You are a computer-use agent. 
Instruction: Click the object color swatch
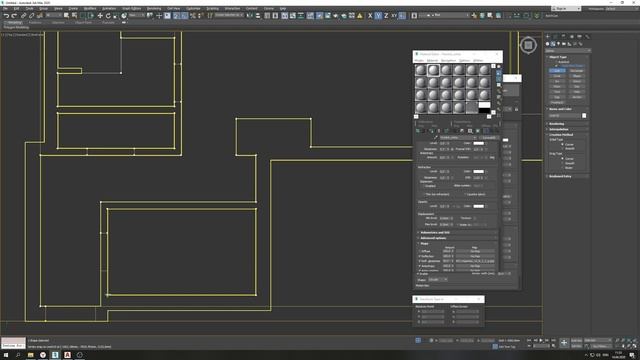click(x=584, y=116)
